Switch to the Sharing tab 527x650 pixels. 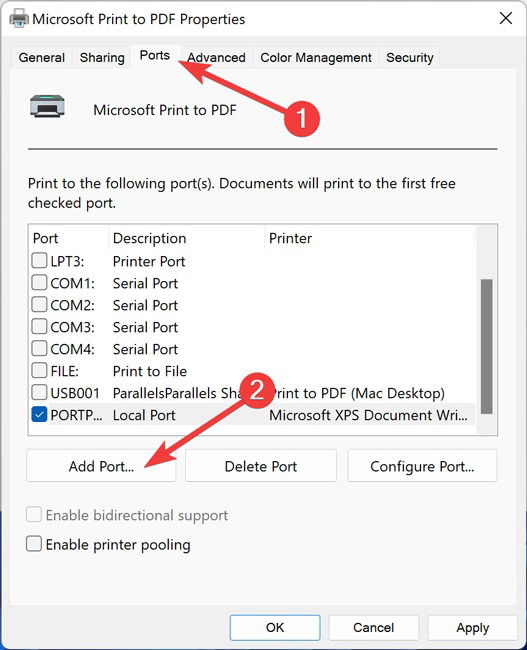102,57
